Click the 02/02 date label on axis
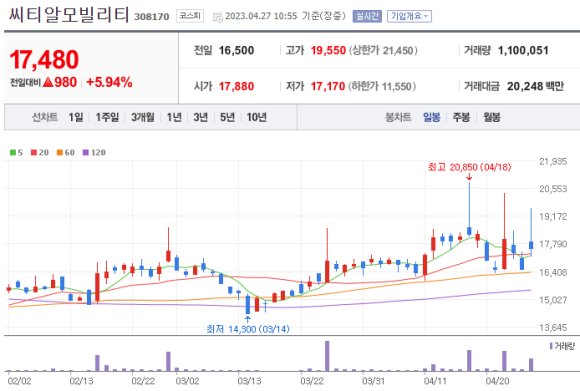The height and width of the screenshot is (391, 580). 19,381
